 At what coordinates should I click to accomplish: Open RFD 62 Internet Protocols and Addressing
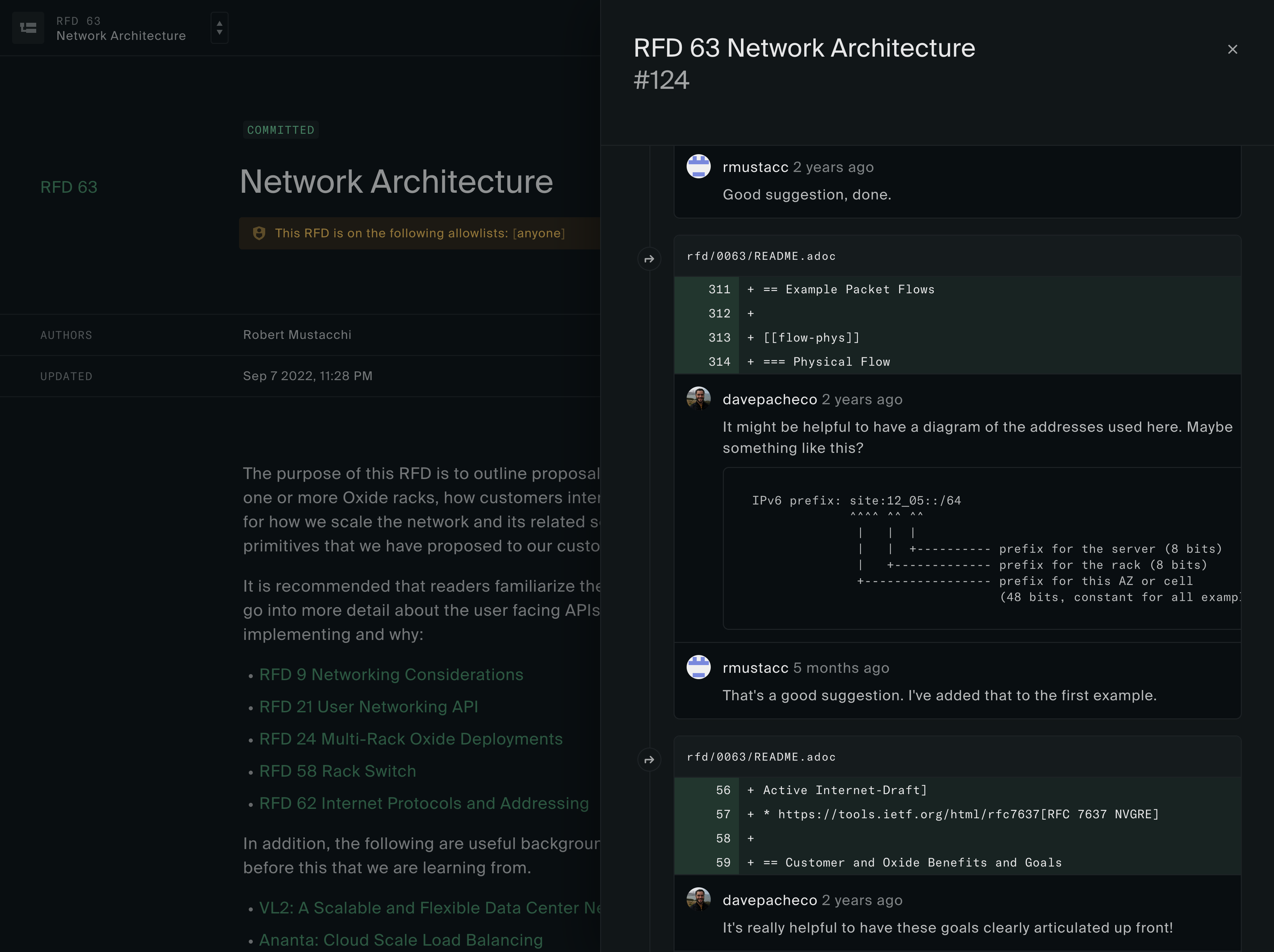click(424, 803)
